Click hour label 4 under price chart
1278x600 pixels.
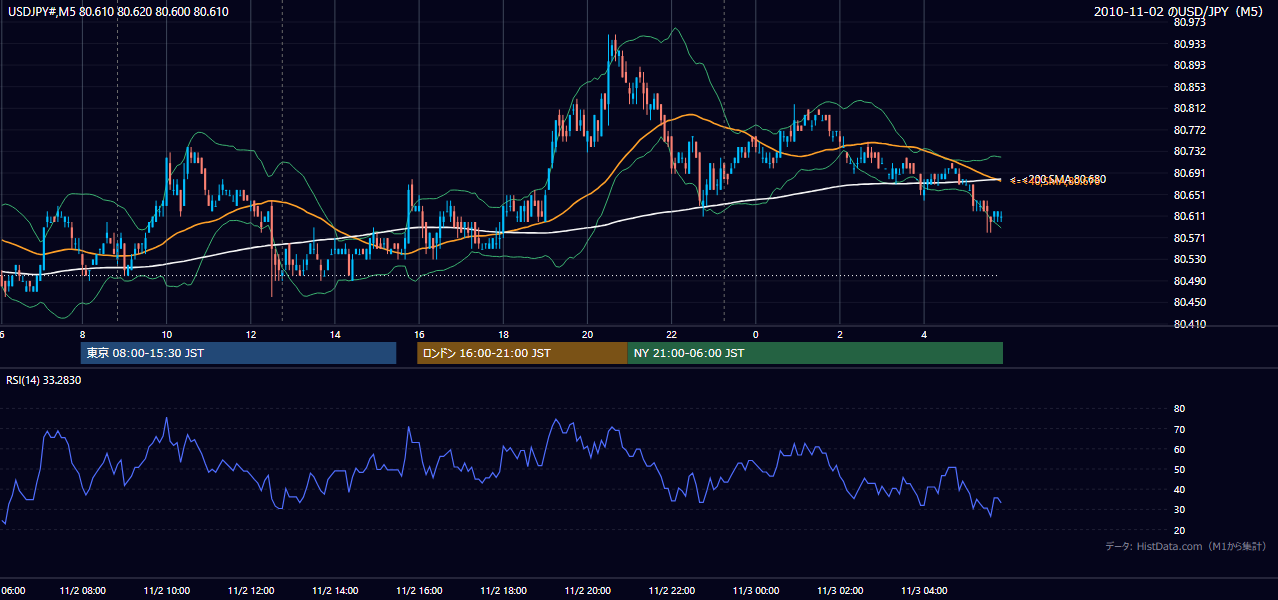coord(925,335)
